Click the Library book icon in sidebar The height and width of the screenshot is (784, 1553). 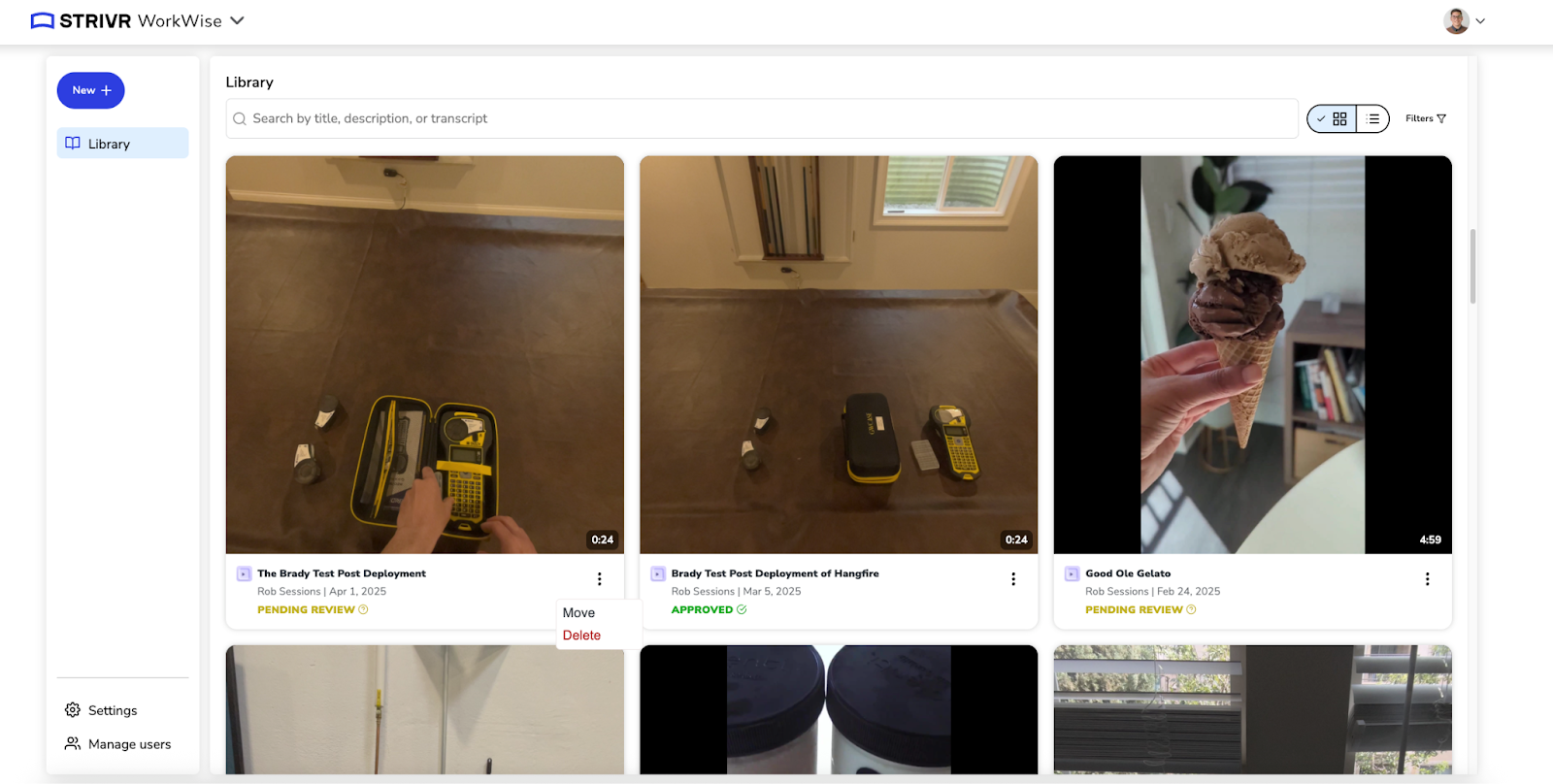[x=73, y=144]
